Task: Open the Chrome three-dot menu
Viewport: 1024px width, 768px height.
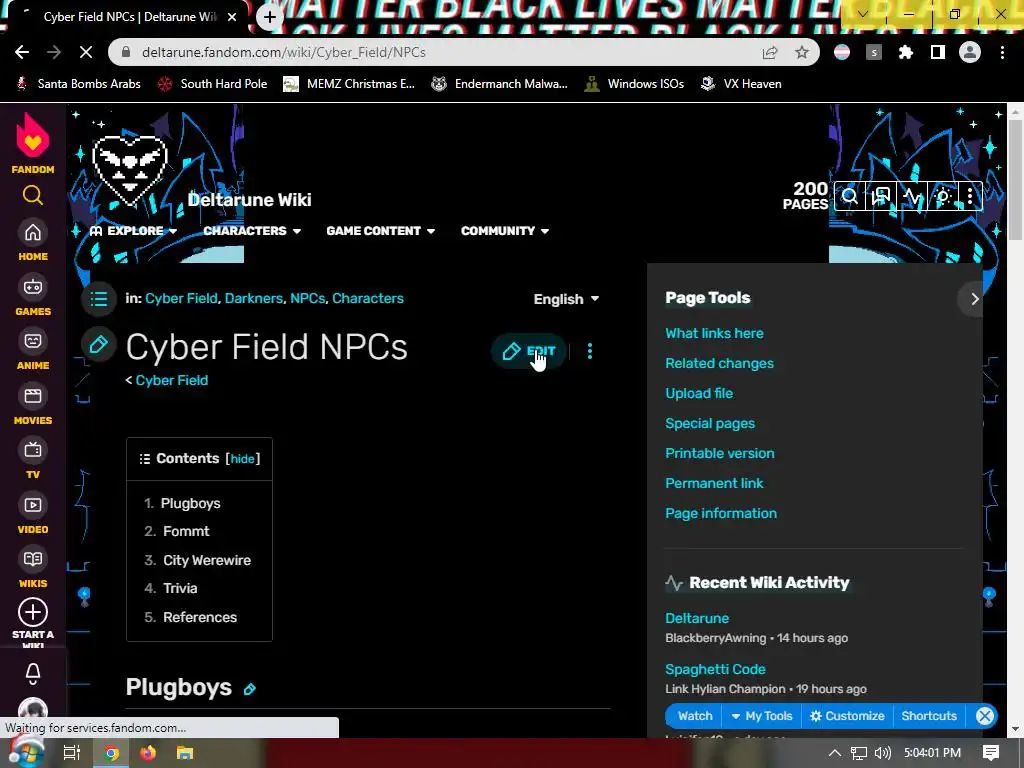Action: [x=1002, y=52]
